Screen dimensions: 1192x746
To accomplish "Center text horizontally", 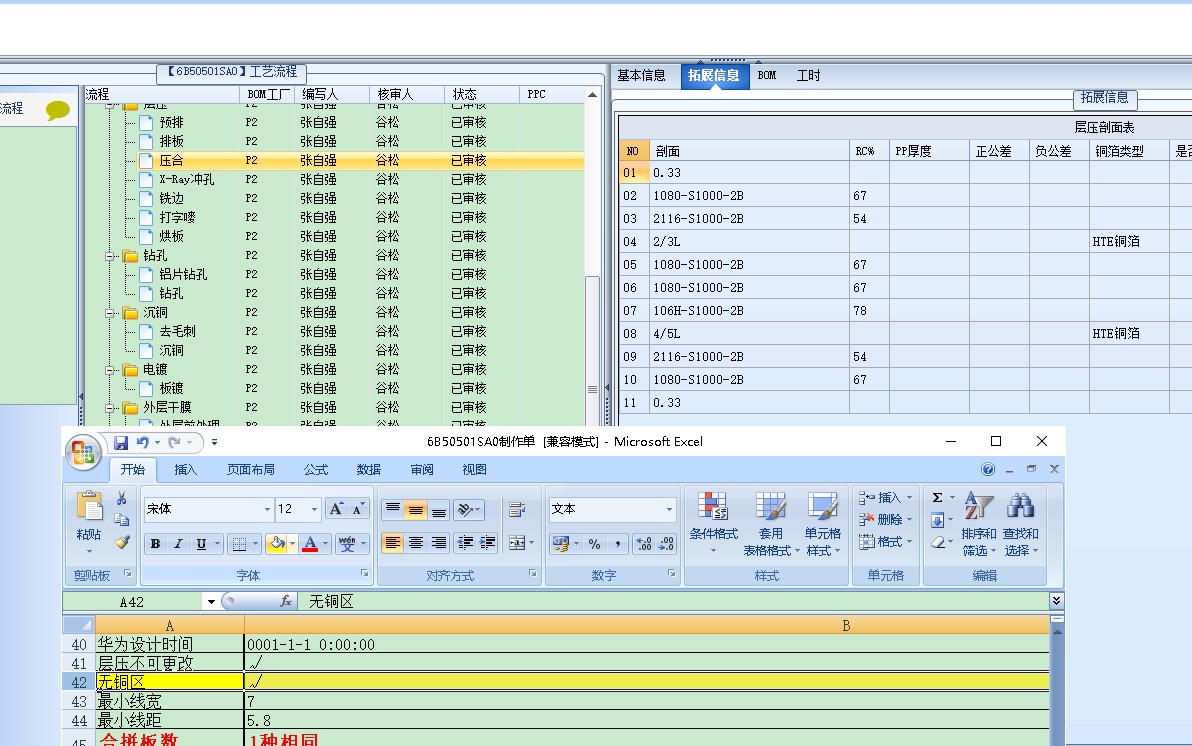I will [x=416, y=543].
